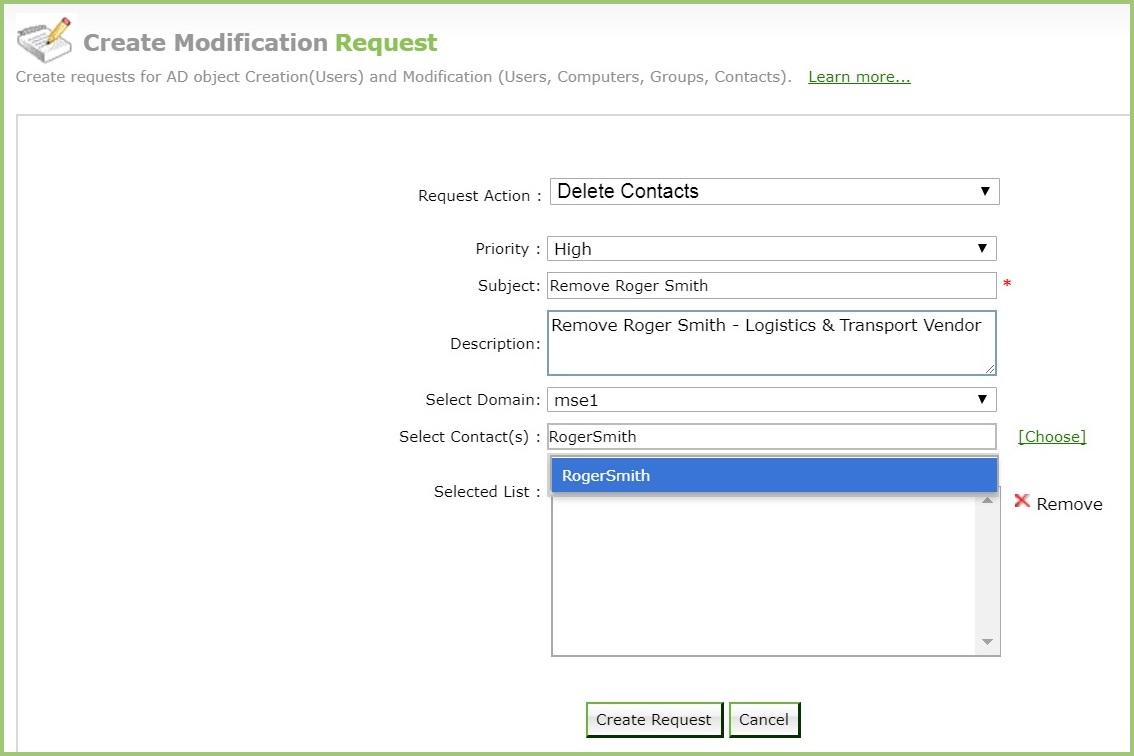This screenshot has width=1134, height=756.
Task: Open the Select Domain dropdown showing mse1
Action: pos(771,400)
